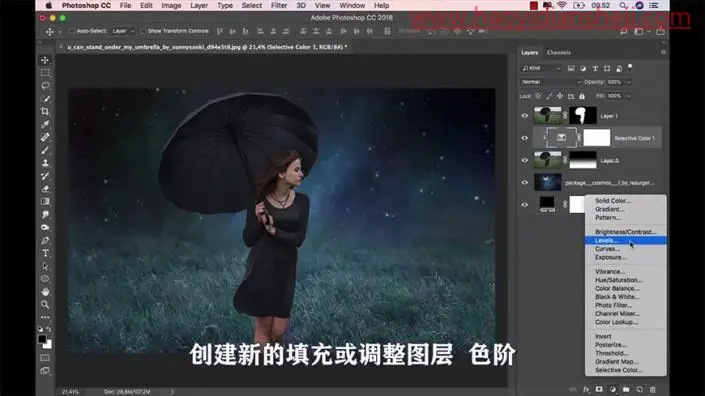Select the Pen tool
The width and height of the screenshot is (705, 396).
click(x=45, y=240)
